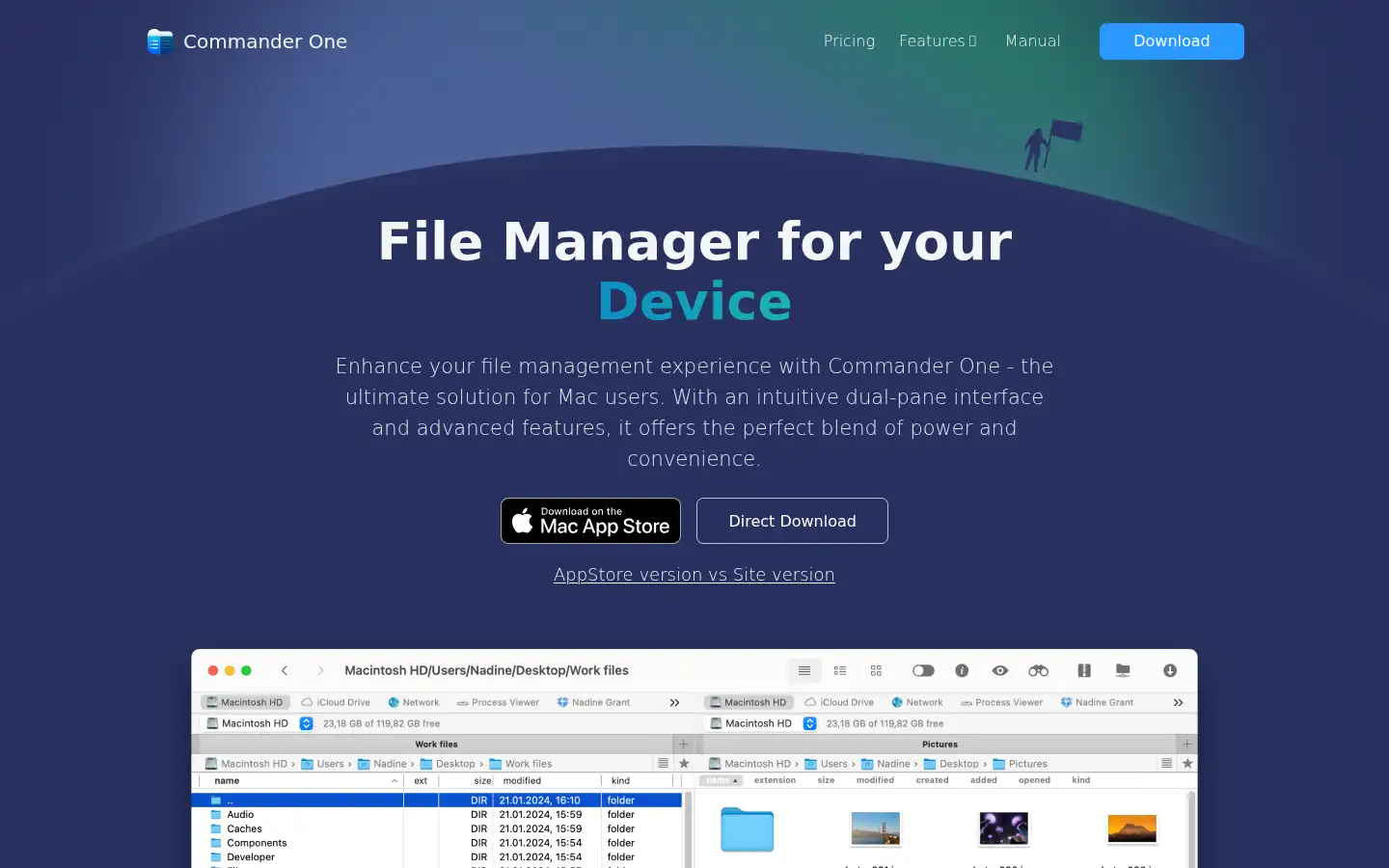1389x868 pixels.
Task: Expand the left pane drive list overflow chevrons
Action: (674, 702)
